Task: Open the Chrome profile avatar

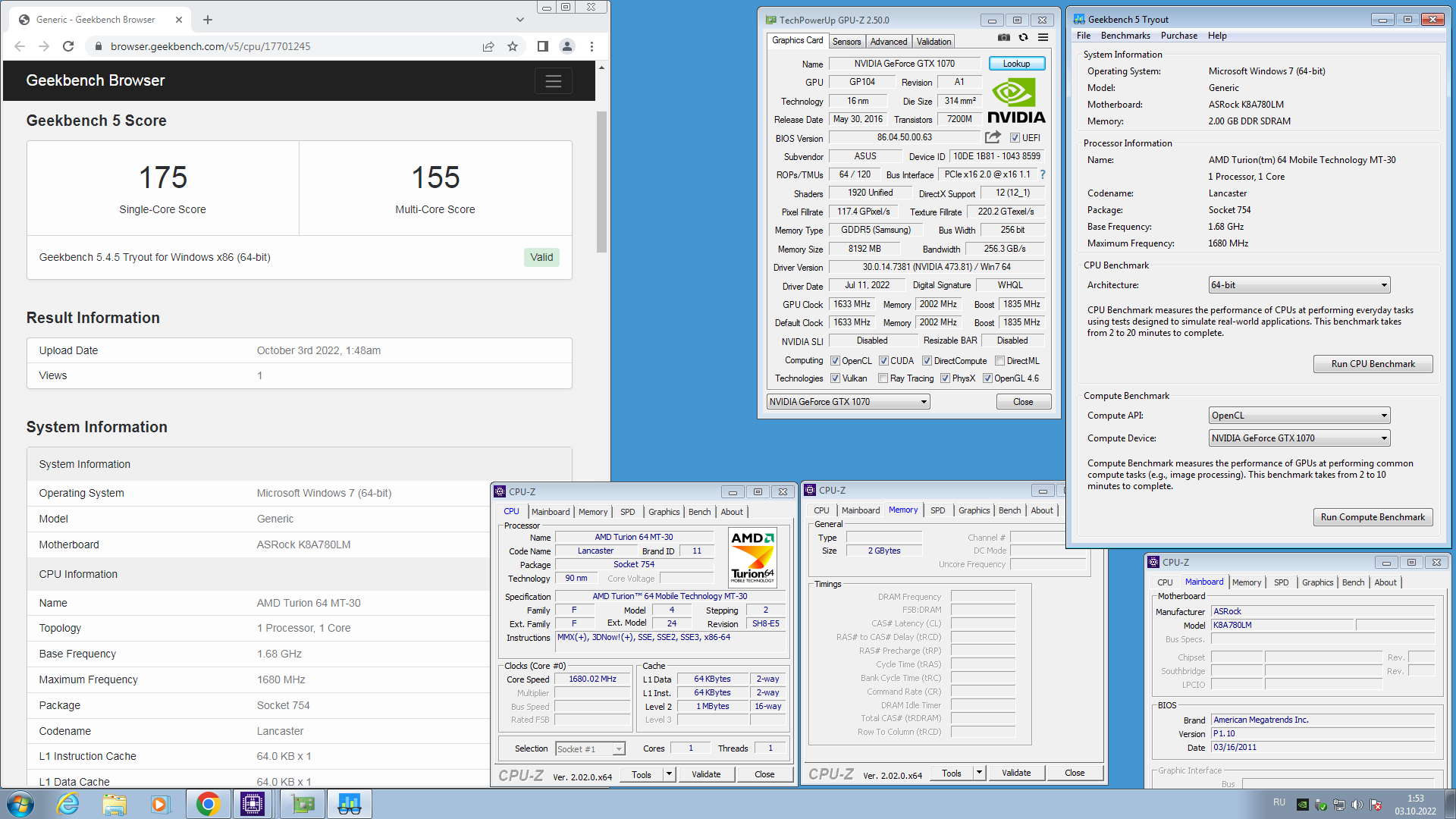Action: point(566,46)
